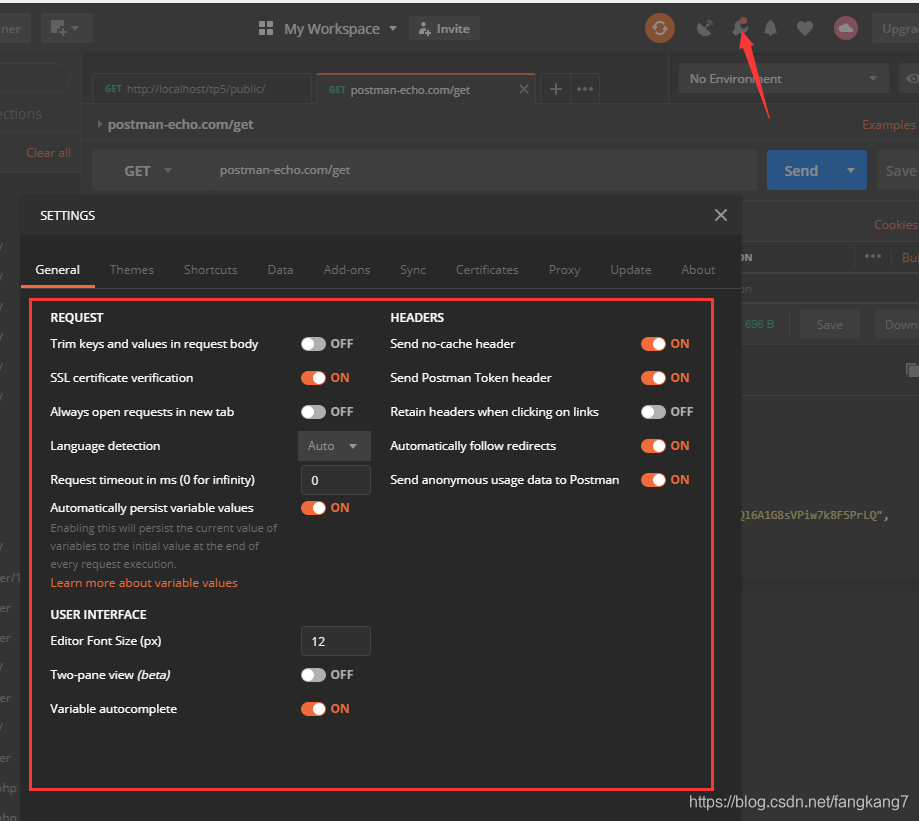Add a new request tab
This screenshot has height=821, width=919.
click(556, 89)
